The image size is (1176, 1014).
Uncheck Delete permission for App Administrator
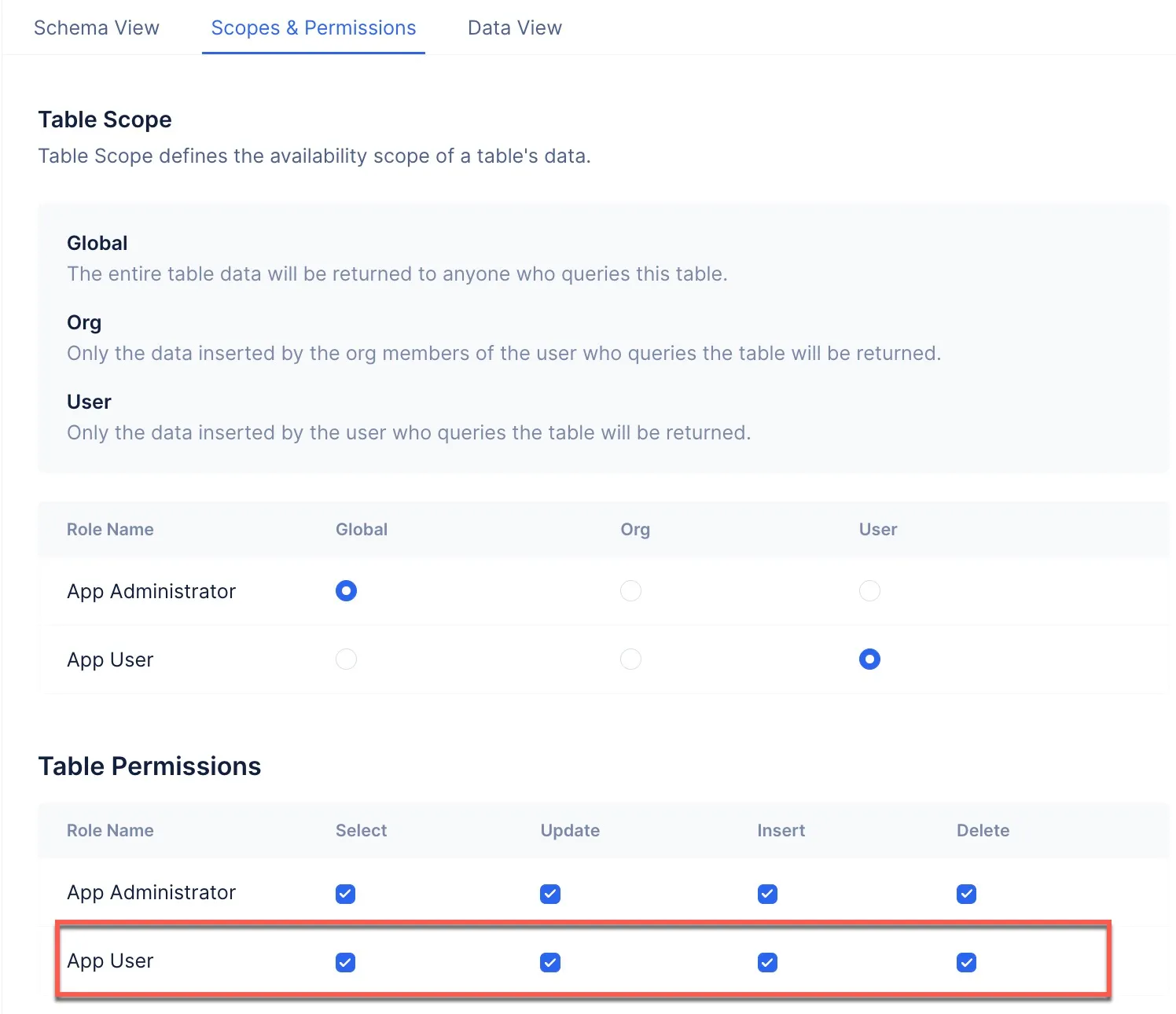tap(966, 894)
